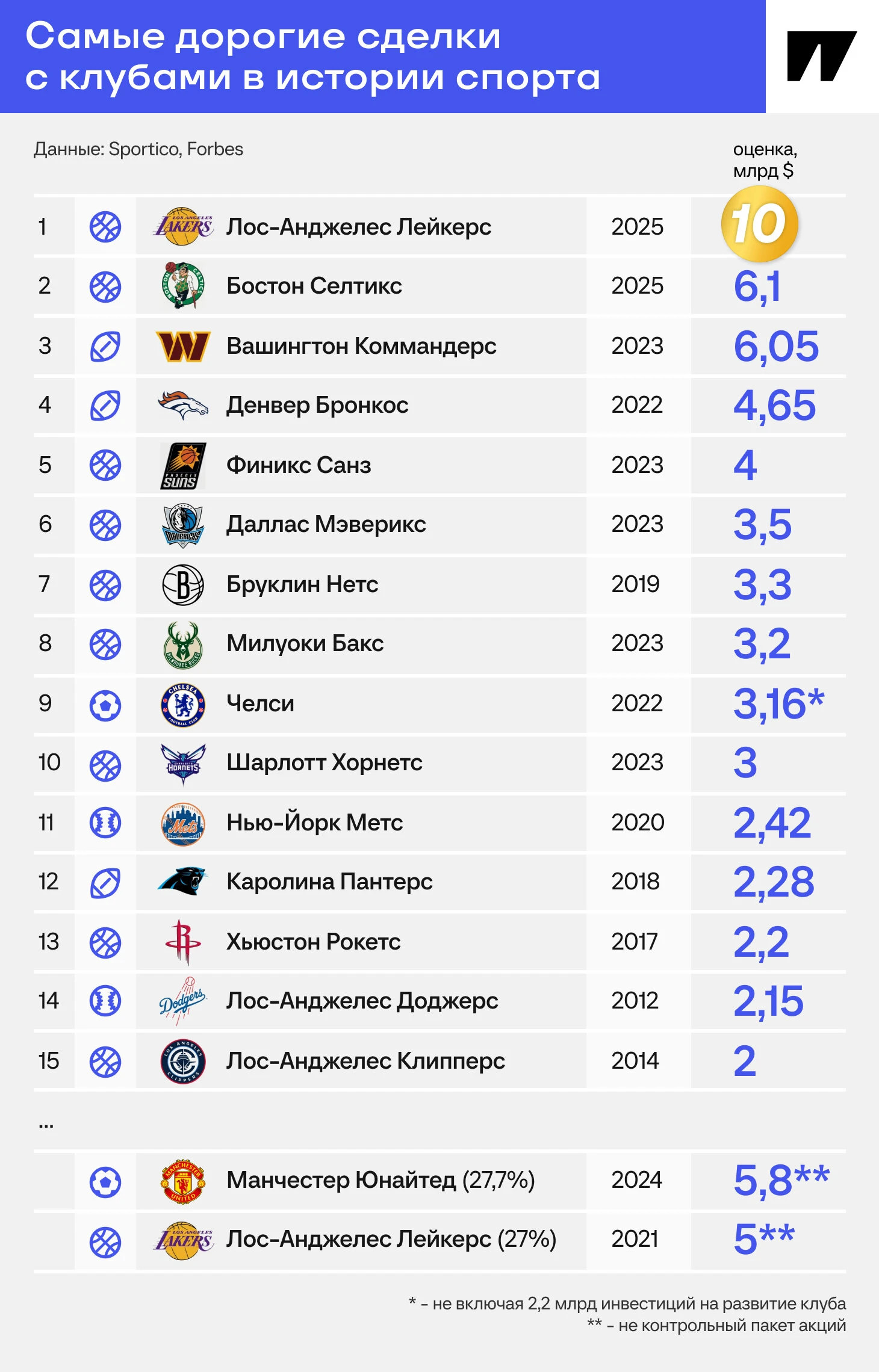Click the 6,05 valuation for Вашингтон Коммандерс

click(776, 347)
